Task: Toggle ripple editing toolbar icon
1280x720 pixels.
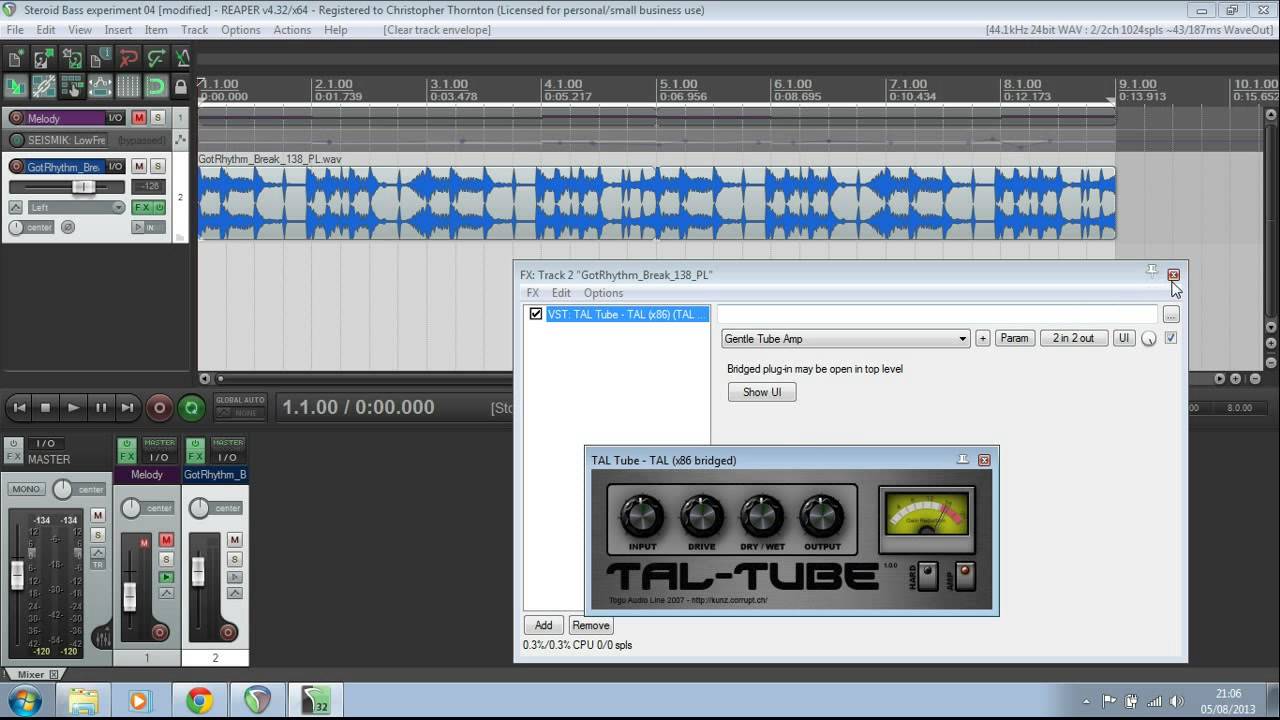Action: 71,87
